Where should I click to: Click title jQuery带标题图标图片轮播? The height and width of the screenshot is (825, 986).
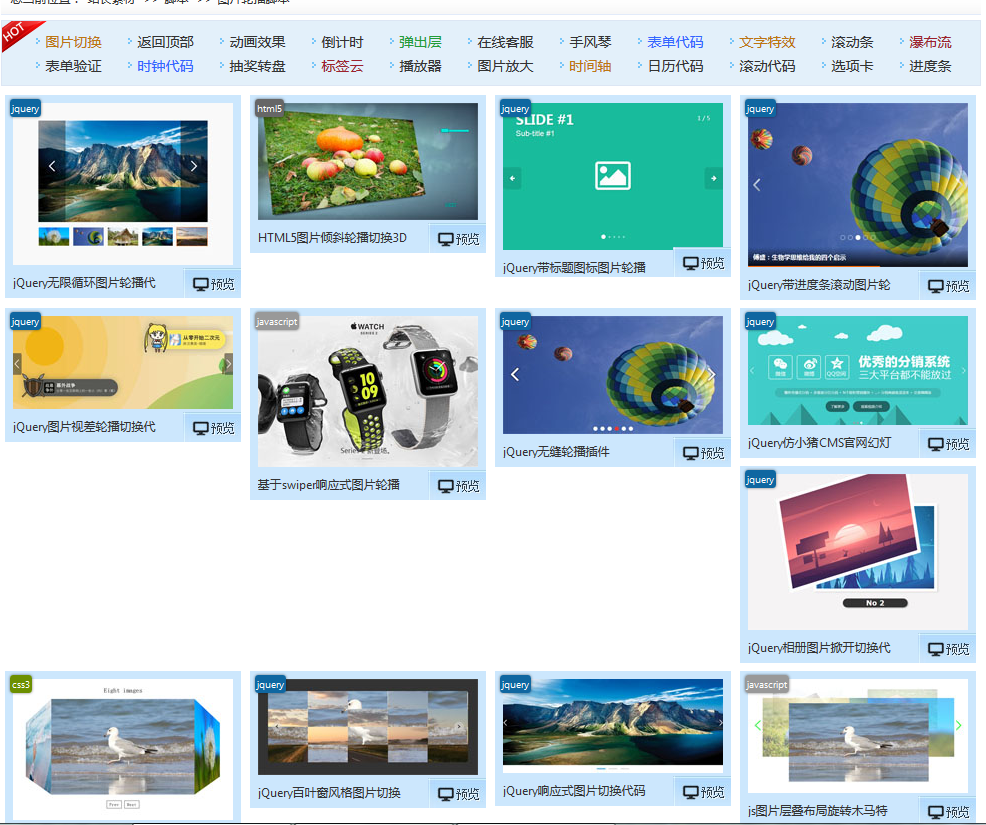(574, 268)
